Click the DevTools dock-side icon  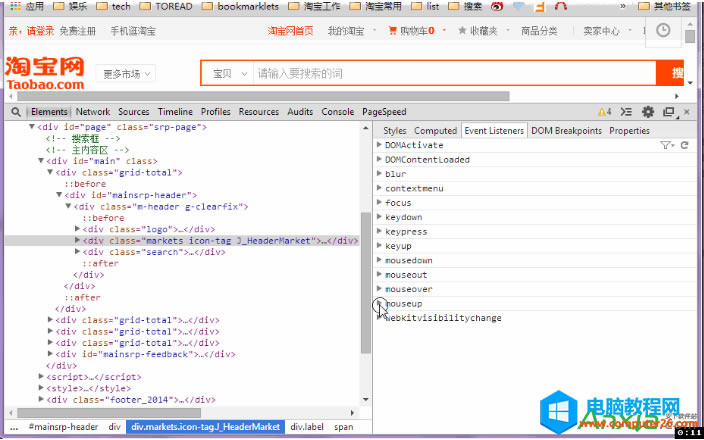(669, 112)
